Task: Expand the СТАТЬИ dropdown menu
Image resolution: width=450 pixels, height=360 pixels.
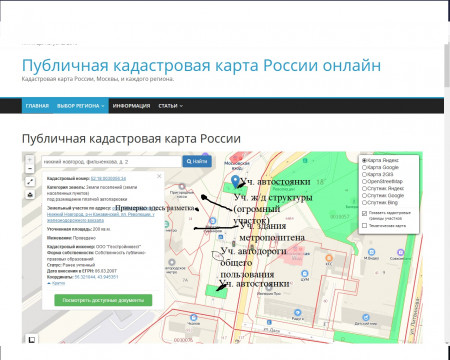Action: (170, 106)
